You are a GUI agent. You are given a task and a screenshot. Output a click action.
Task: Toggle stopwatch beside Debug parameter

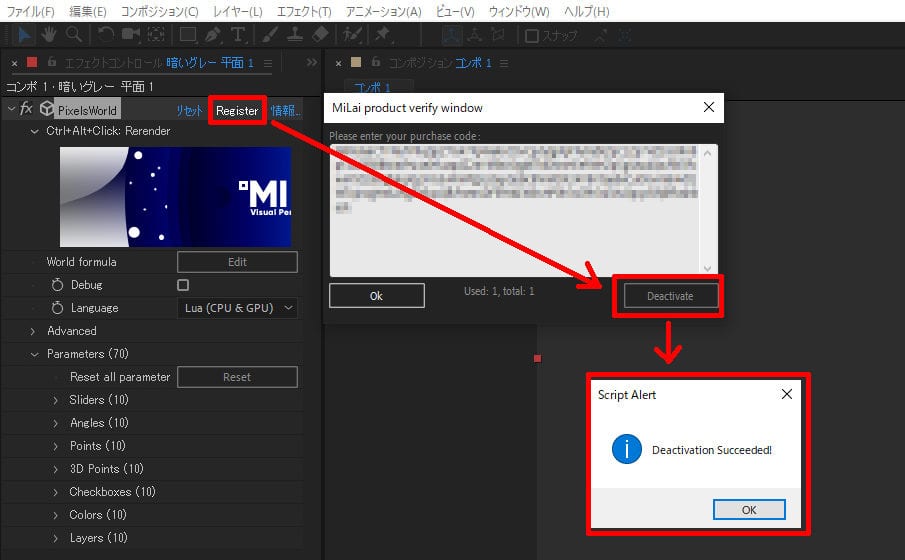[x=57, y=285]
